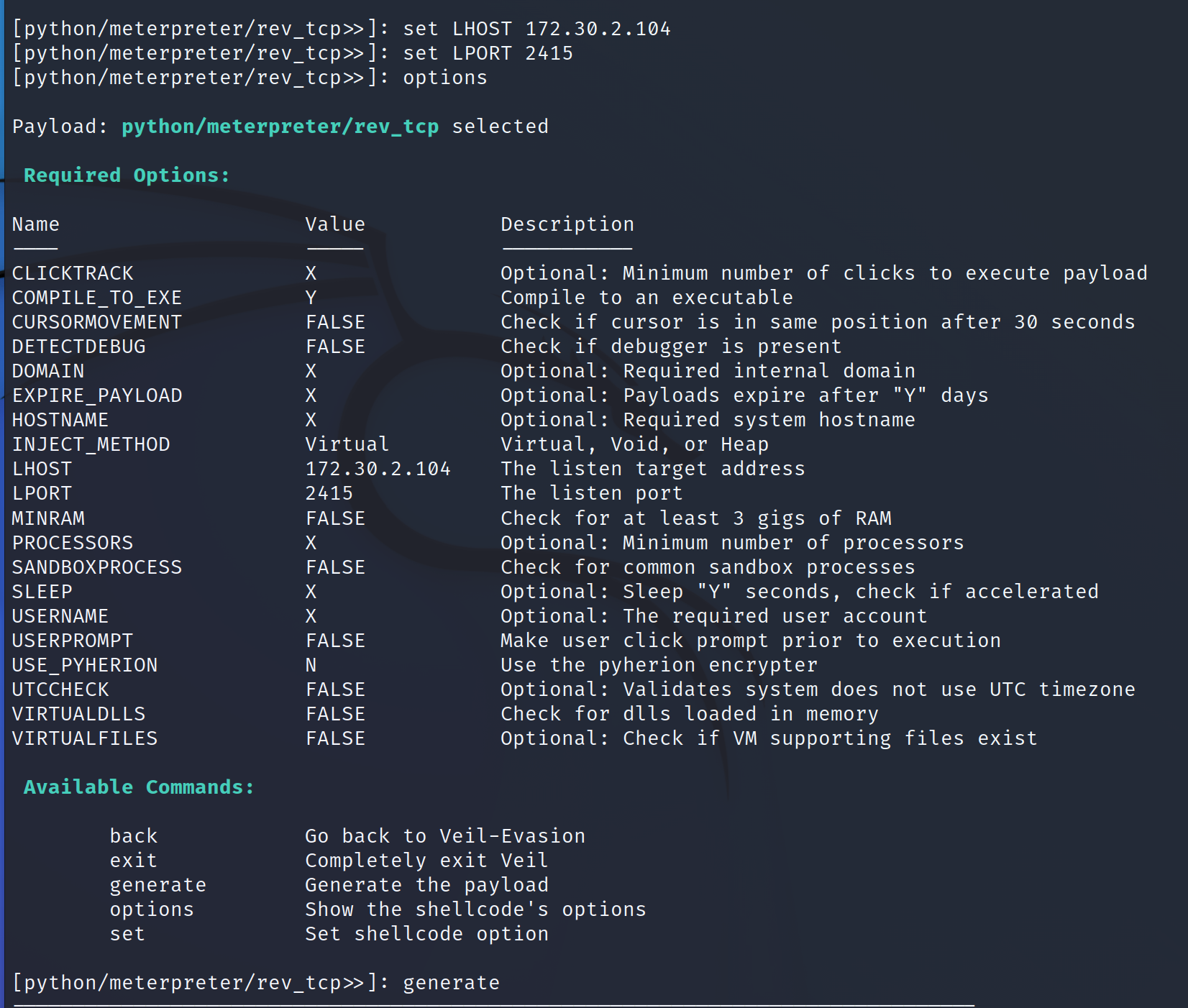
Task: Click 'Generate the payload' description
Action: point(426,885)
